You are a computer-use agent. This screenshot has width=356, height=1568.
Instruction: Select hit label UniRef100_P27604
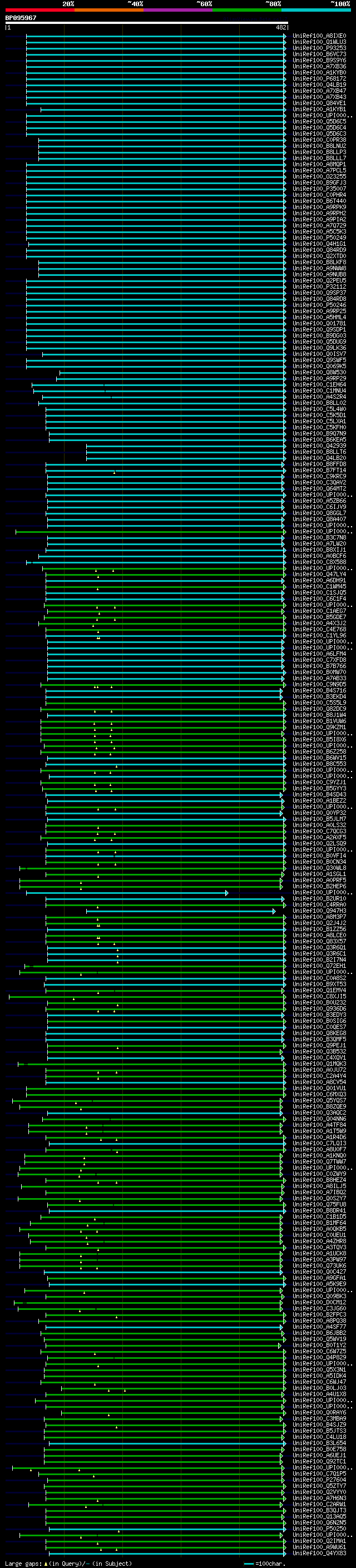(319, 1480)
